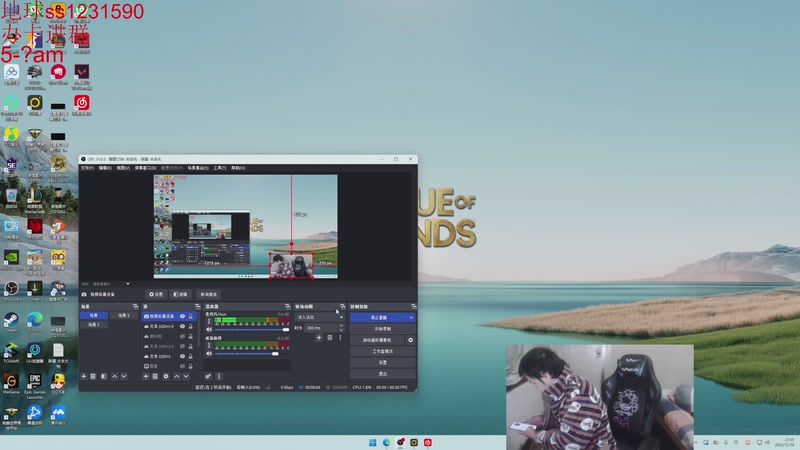
Task: Select 场景 3 in scene list
Action: [x=124, y=315]
